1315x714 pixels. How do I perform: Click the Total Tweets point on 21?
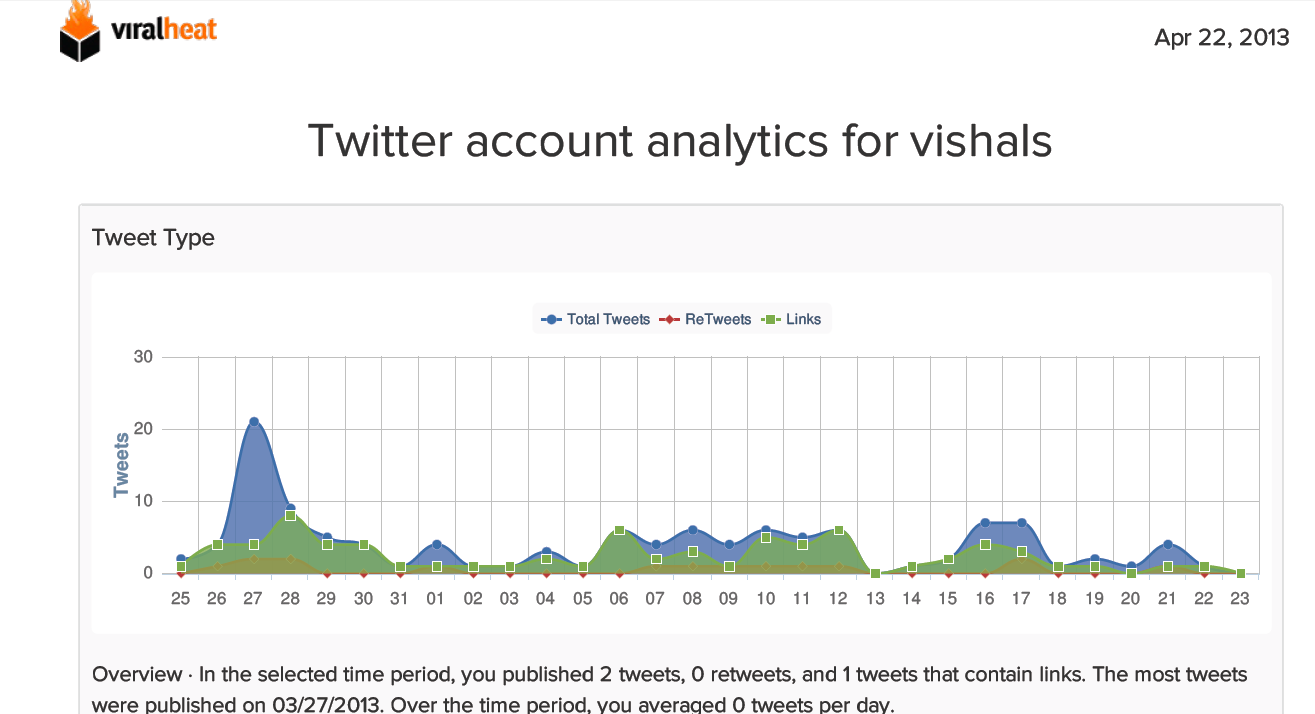coord(1168,544)
